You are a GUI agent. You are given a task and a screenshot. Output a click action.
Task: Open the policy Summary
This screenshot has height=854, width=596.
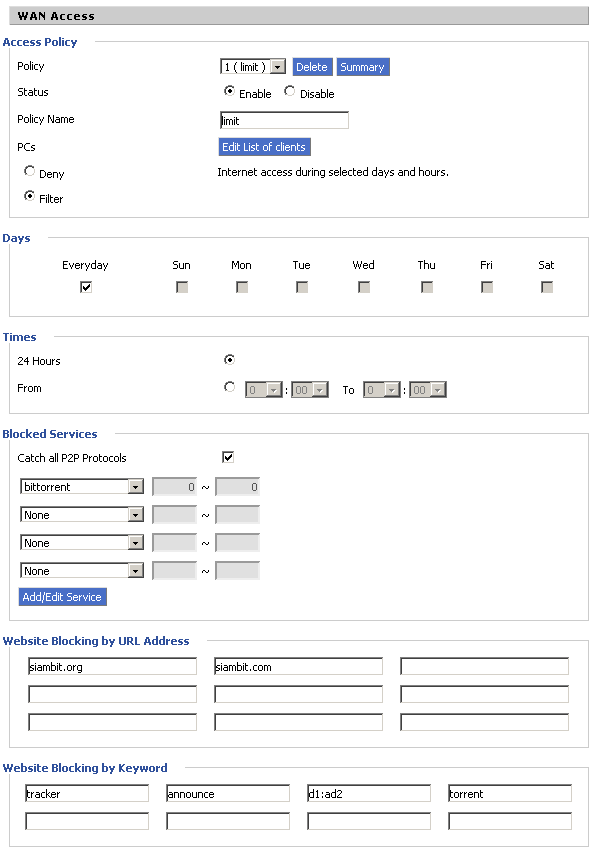pyautogui.click(x=362, y=67)
